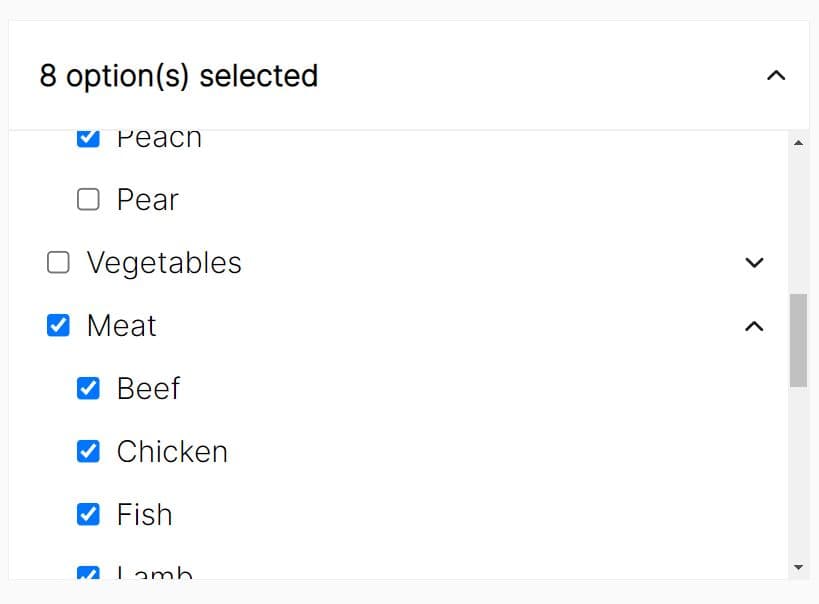The width and height of the screenshot is (819, 604).
Task: Uncheck the Lamb checkbox
Action: [x=88, y=574]
